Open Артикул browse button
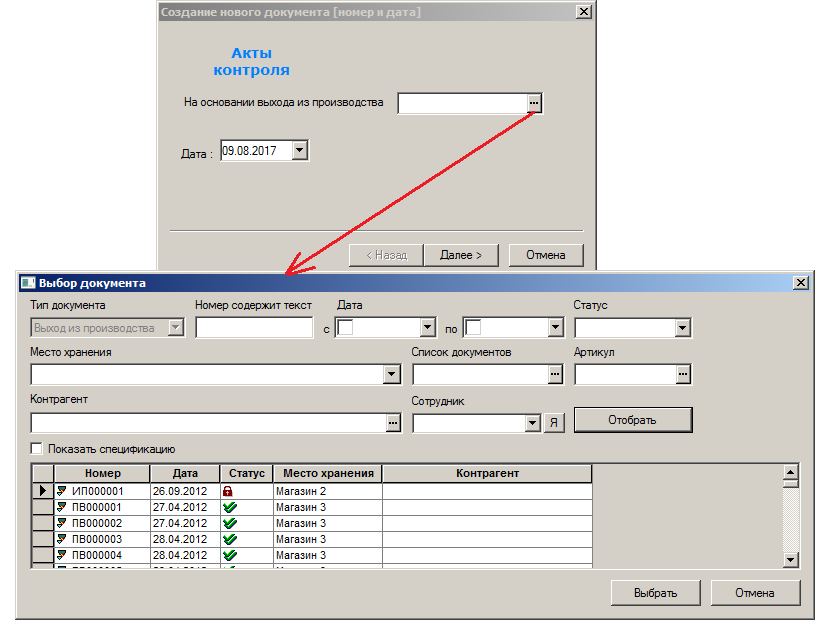The image size is (825, 624). click(x=682, y=375)
